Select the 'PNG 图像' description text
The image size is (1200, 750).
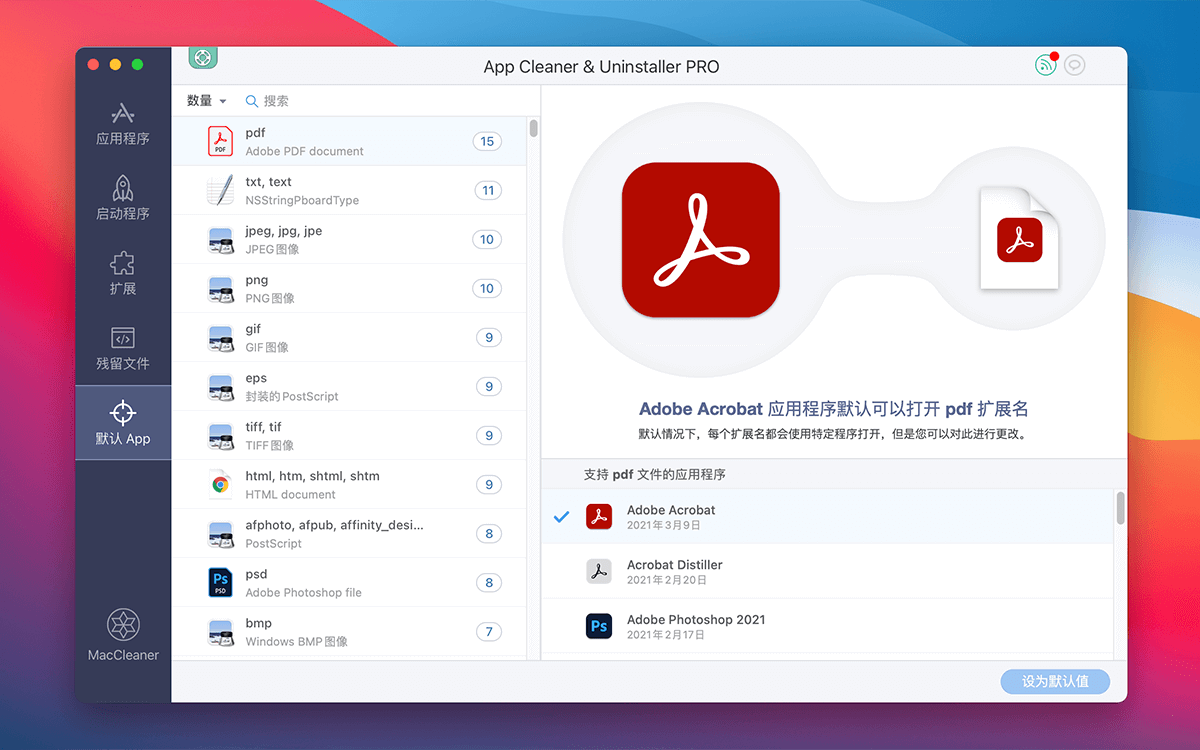[x=270, y=298]
